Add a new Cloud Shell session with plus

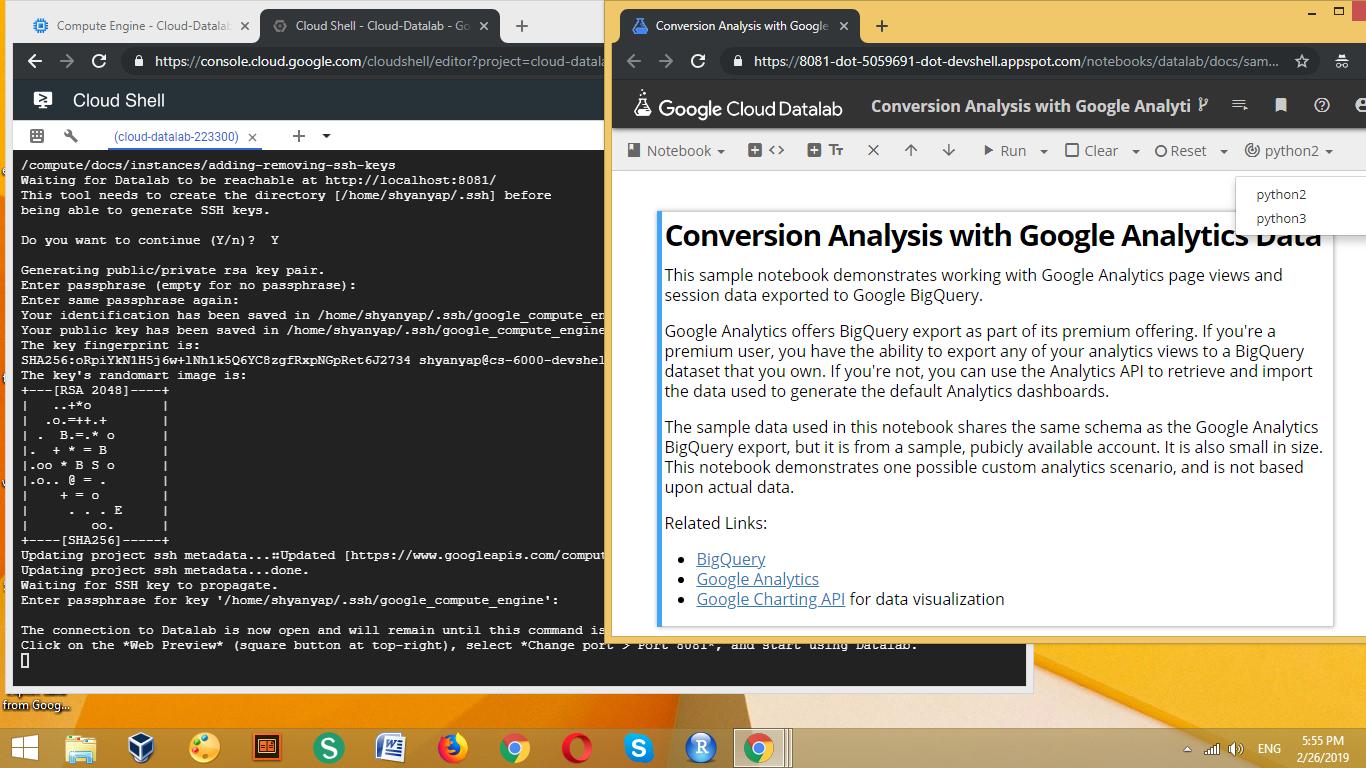[x=298, y=136]
